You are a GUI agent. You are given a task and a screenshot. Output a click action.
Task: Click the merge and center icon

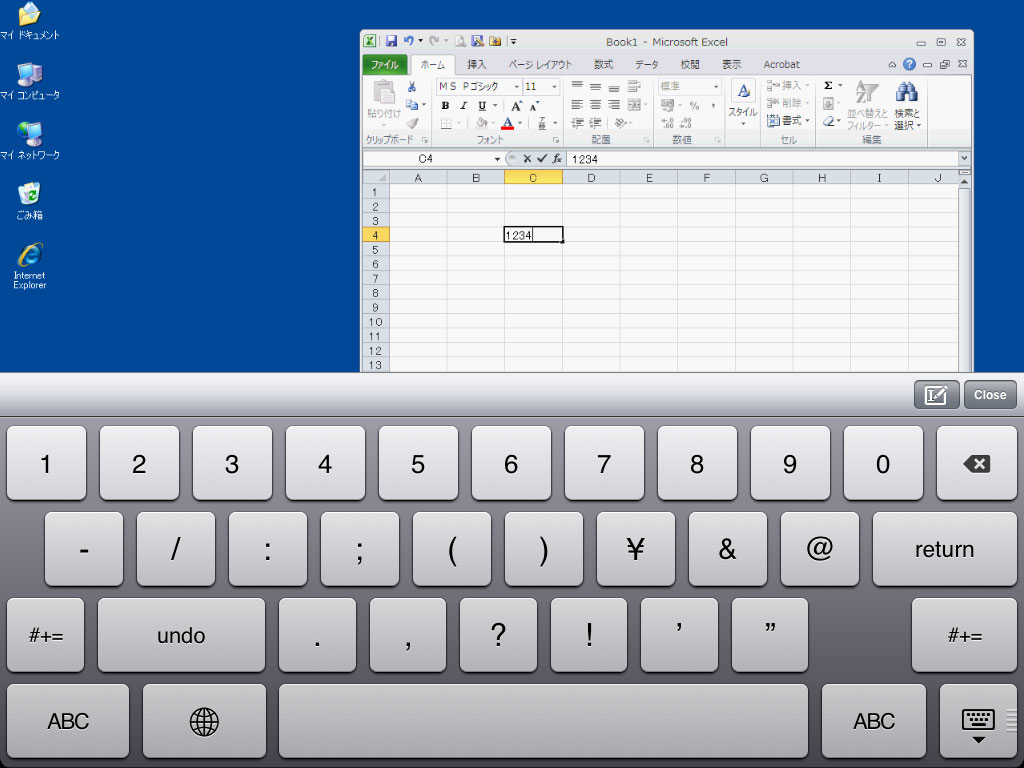tap(634, 104)
